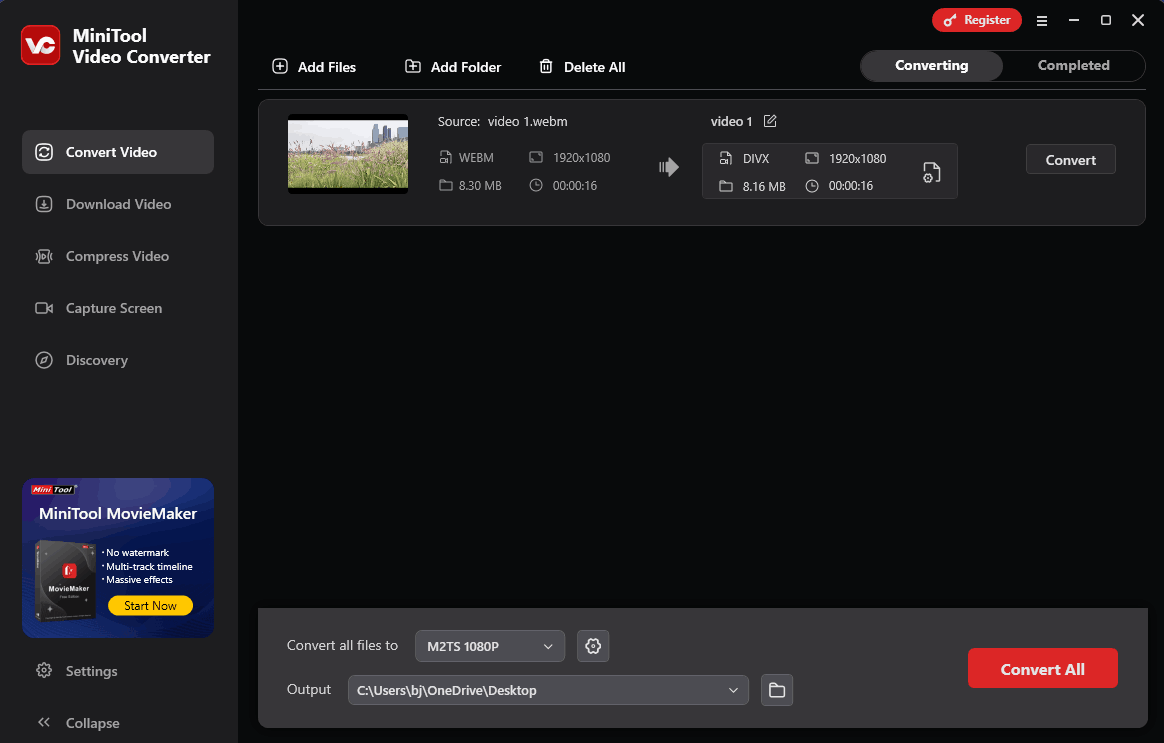Viewport: 1164px width, 743px height.
Task: Click the Add Folder label
Action: pyautogui.click(x=465, y=67)
